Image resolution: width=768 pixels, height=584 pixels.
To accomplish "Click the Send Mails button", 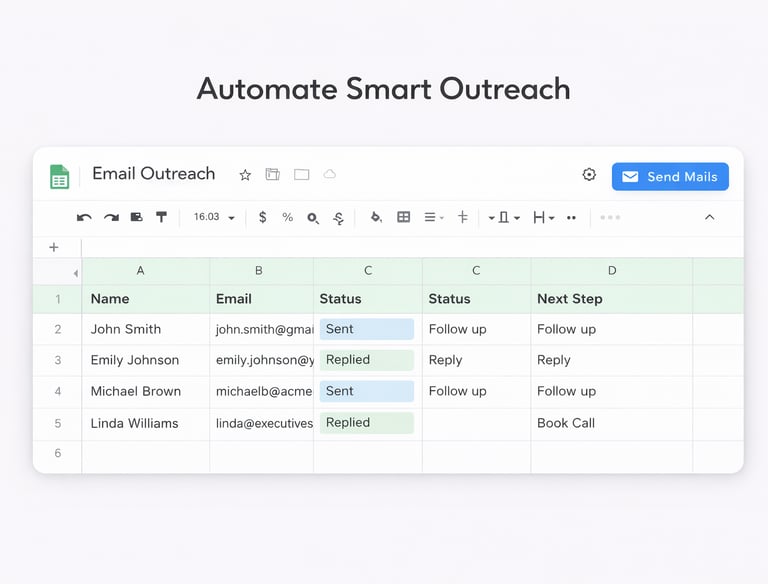I will pos(670,176).
